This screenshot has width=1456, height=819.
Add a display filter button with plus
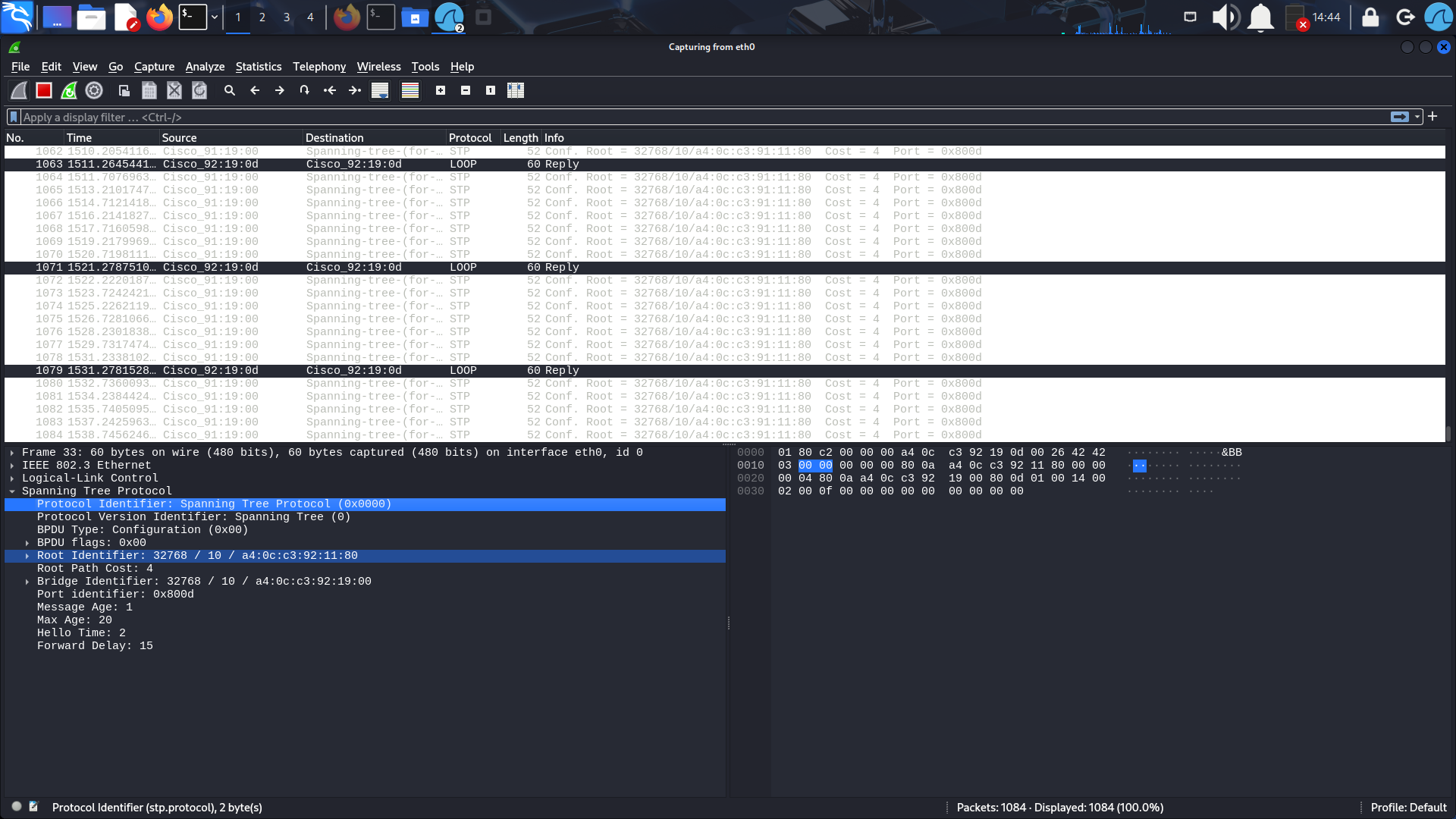pos(1432,117)
